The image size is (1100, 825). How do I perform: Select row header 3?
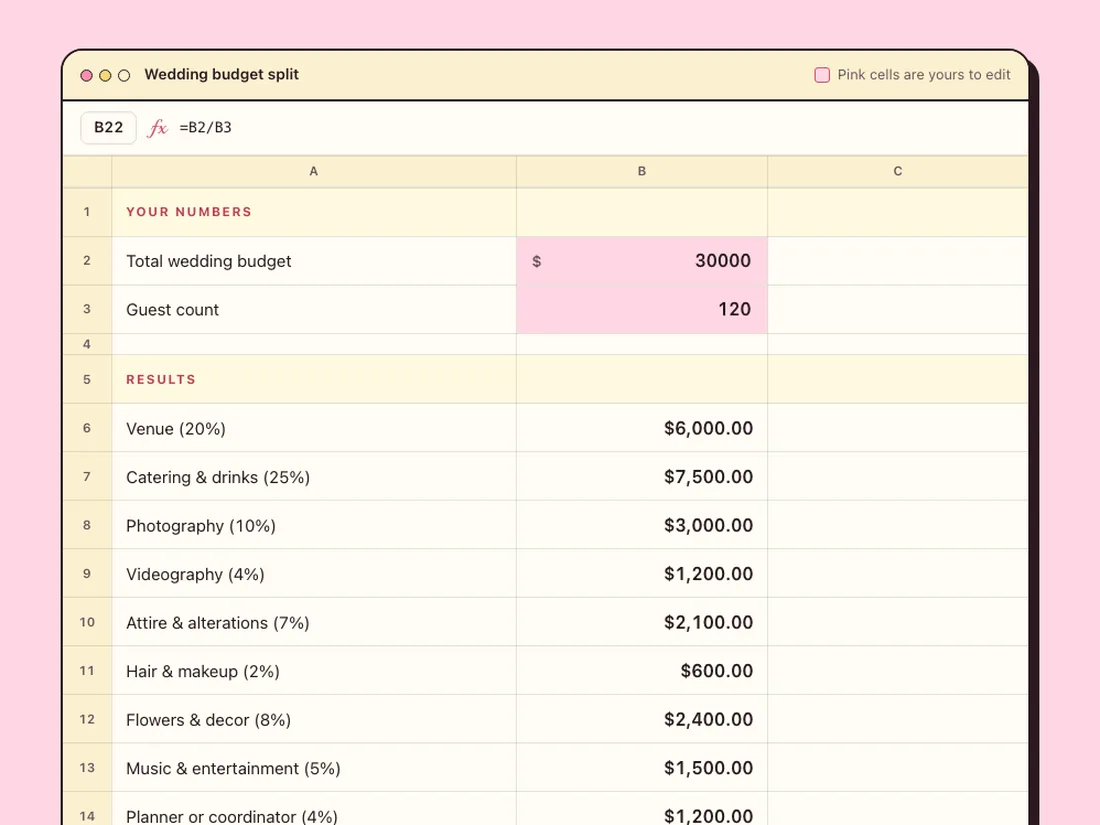pyautogui.click(x=87, y=309)
